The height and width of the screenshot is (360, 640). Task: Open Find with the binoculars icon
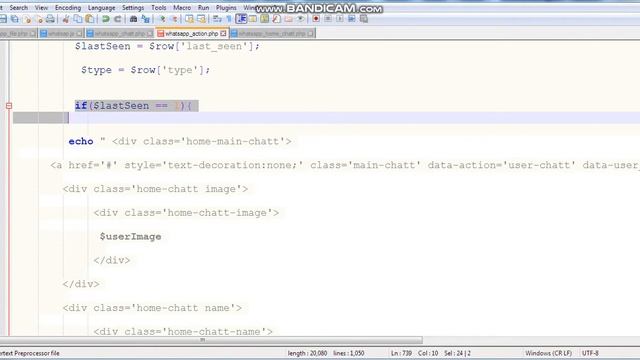(133, 19)
